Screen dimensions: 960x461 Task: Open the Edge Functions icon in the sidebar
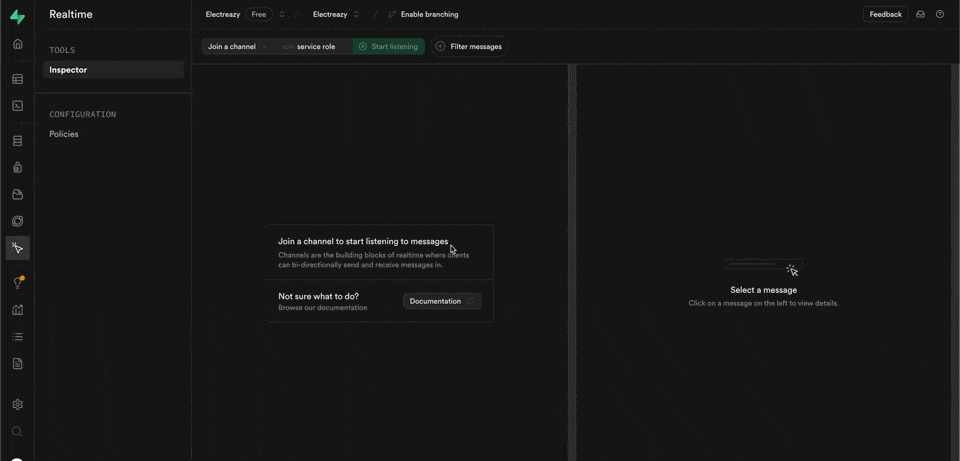(18, 221)
